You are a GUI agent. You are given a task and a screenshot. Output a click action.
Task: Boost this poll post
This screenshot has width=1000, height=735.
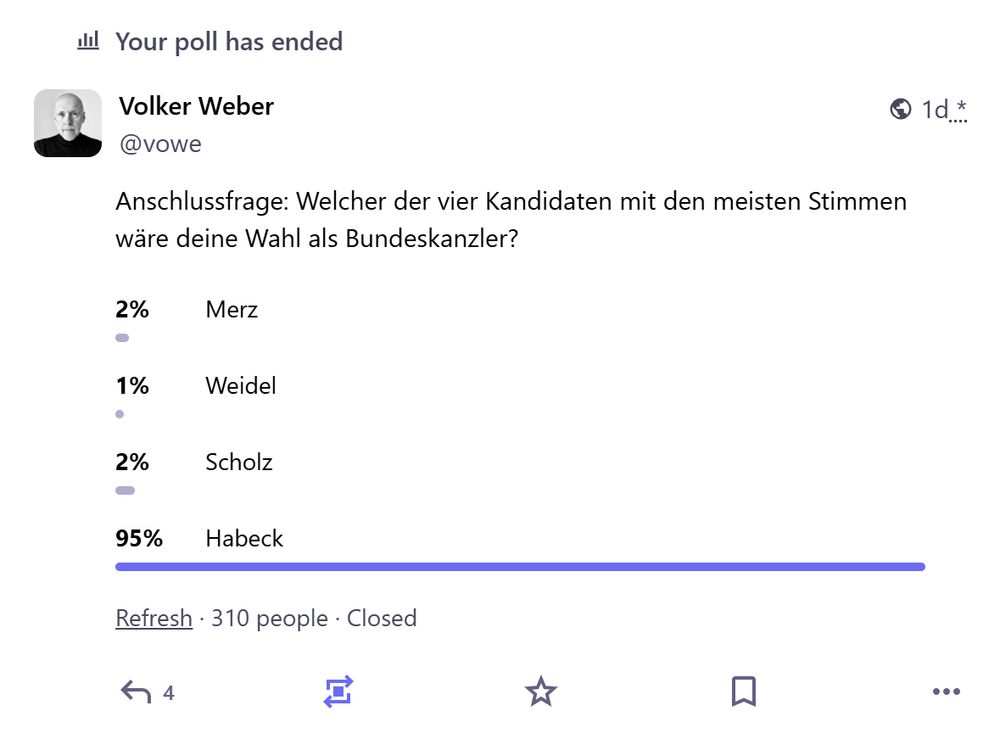tap(339, 690)
